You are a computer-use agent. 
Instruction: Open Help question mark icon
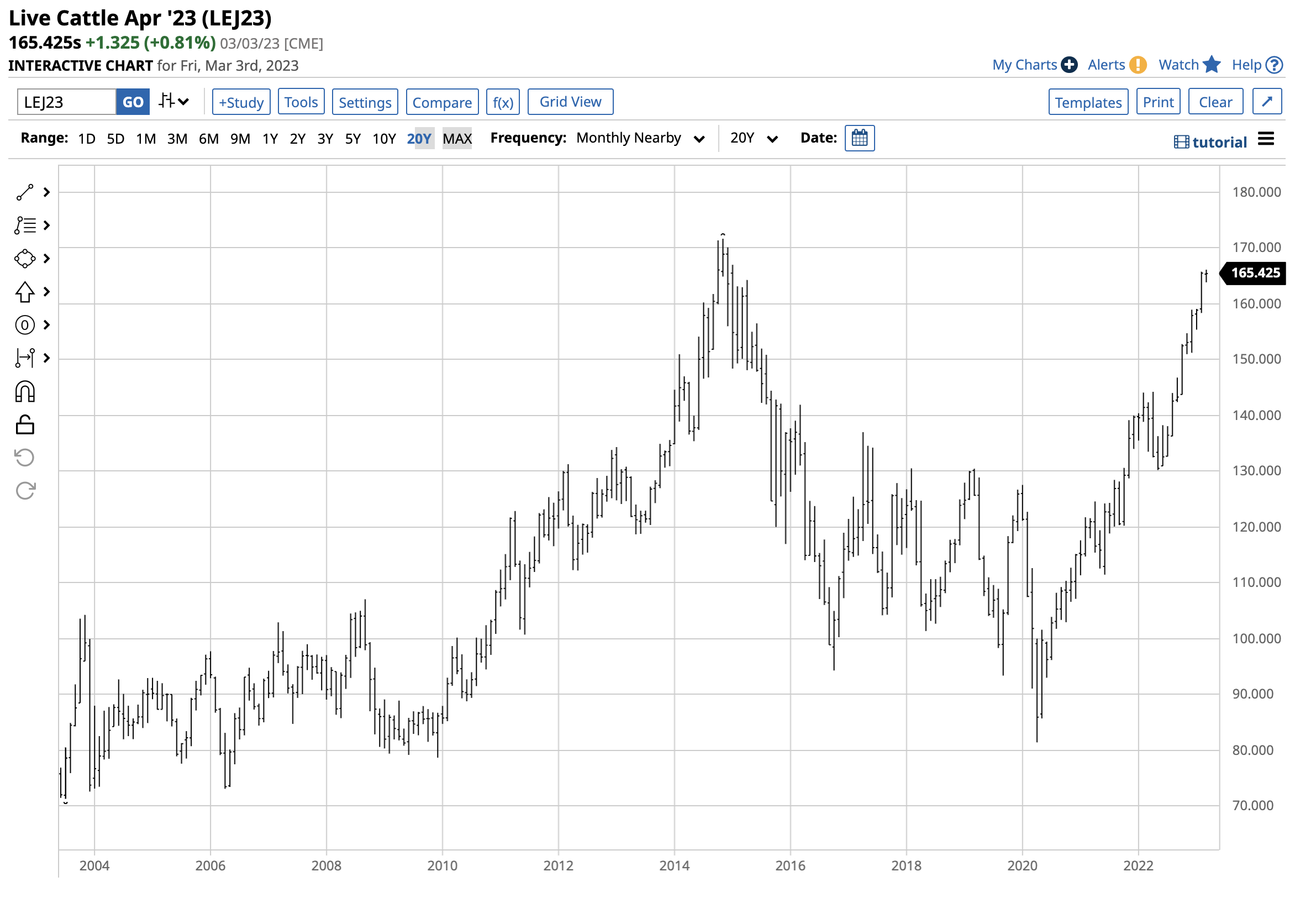point(1274,65)
